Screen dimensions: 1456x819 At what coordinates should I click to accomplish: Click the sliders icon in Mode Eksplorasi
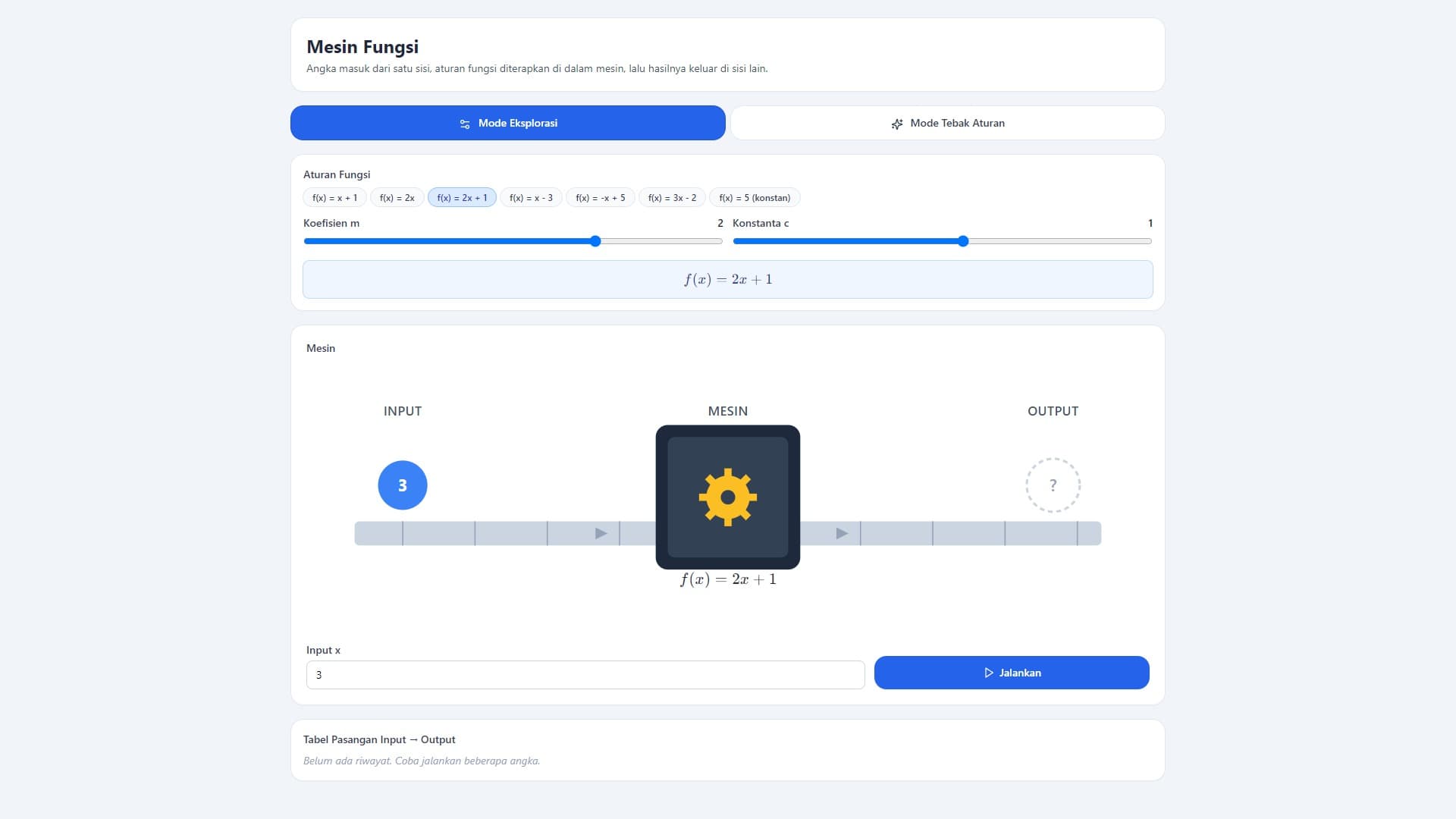coord(465,124)
